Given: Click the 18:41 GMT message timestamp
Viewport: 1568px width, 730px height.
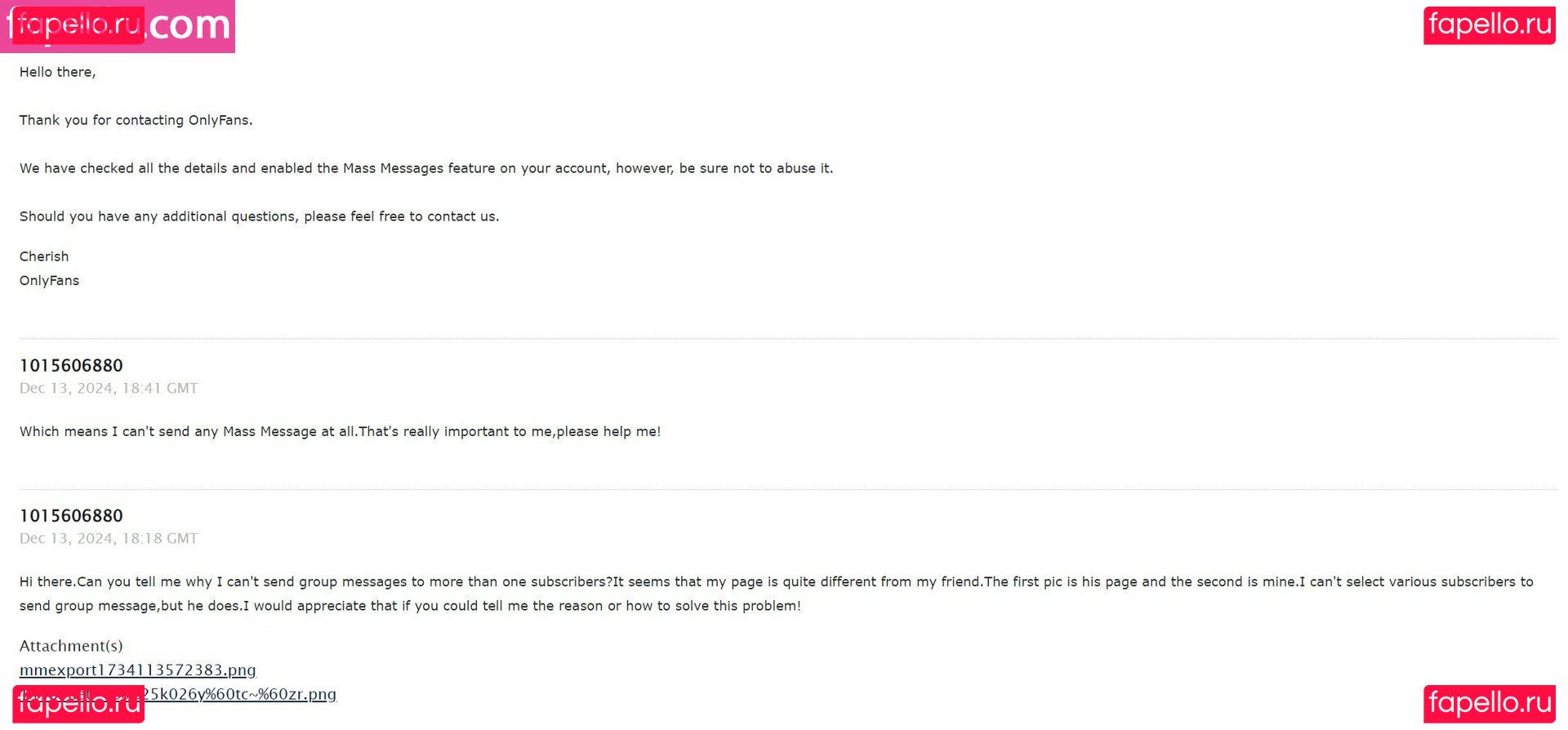Looking at the screenshot, I should tap(109, 389).
